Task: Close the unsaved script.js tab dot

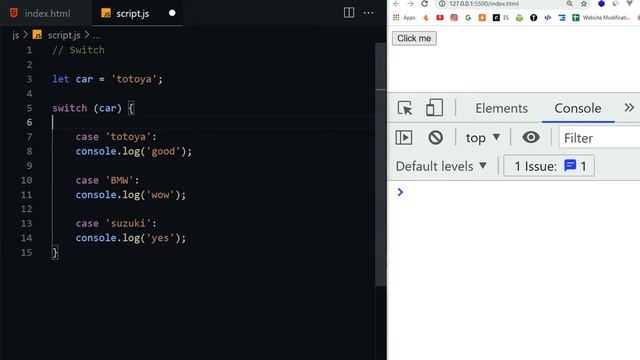Action: click(172, 13)
